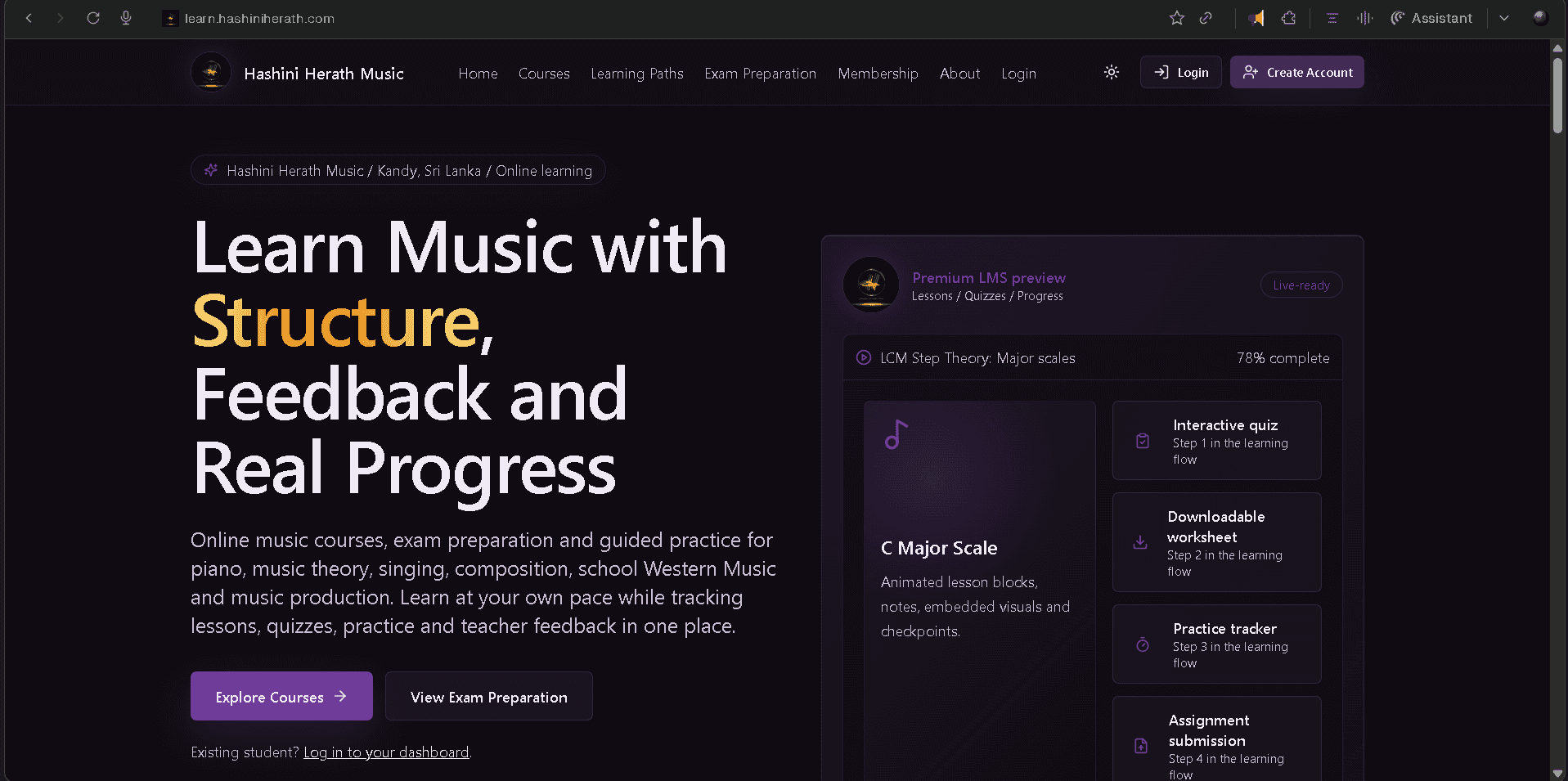1568x781 pixels.
Task: Click the link icon in the address bar
Action: (1206, 18)
